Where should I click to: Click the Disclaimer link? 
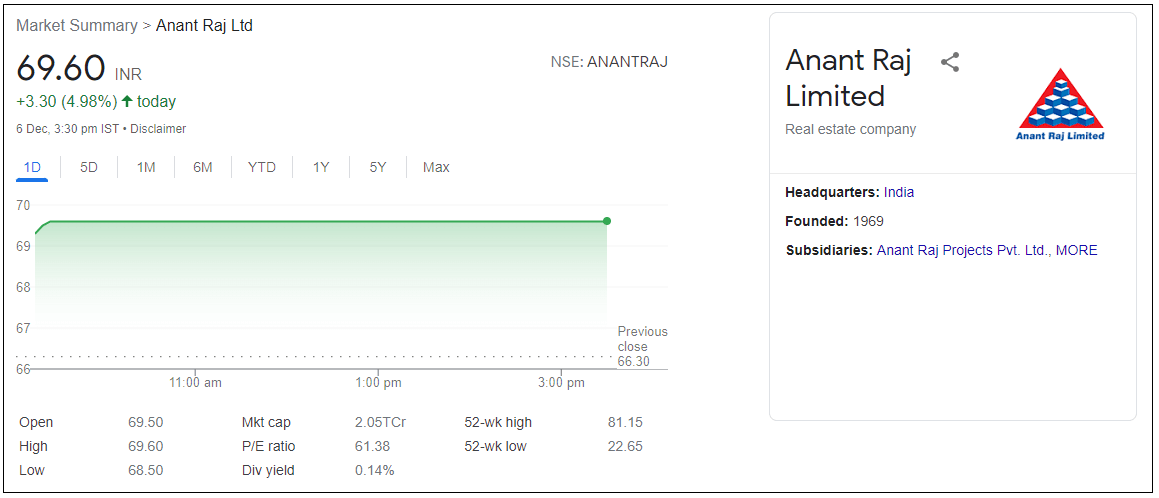click(x=158, y=129)
